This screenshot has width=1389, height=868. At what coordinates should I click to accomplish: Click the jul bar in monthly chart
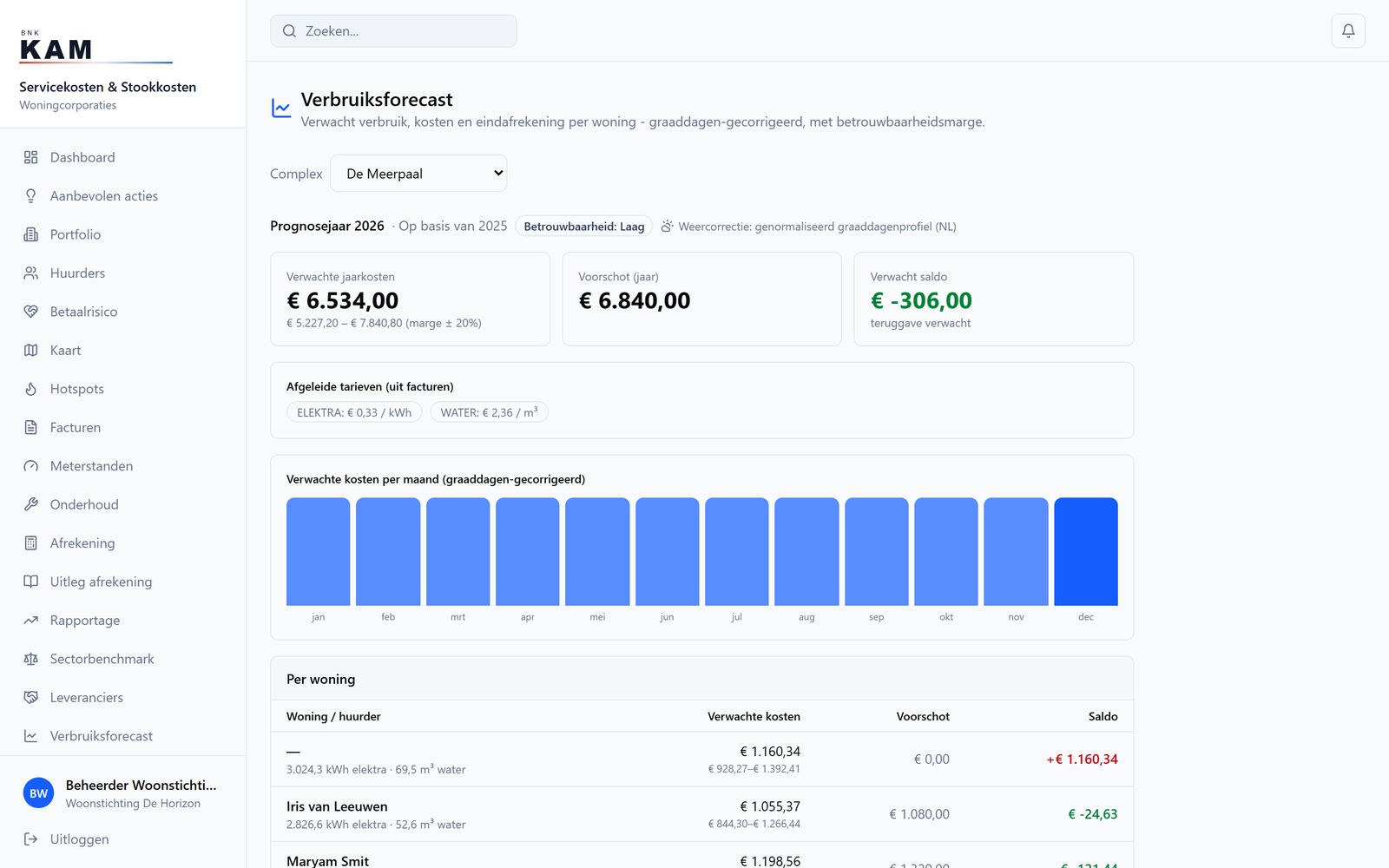pos(737,551)
